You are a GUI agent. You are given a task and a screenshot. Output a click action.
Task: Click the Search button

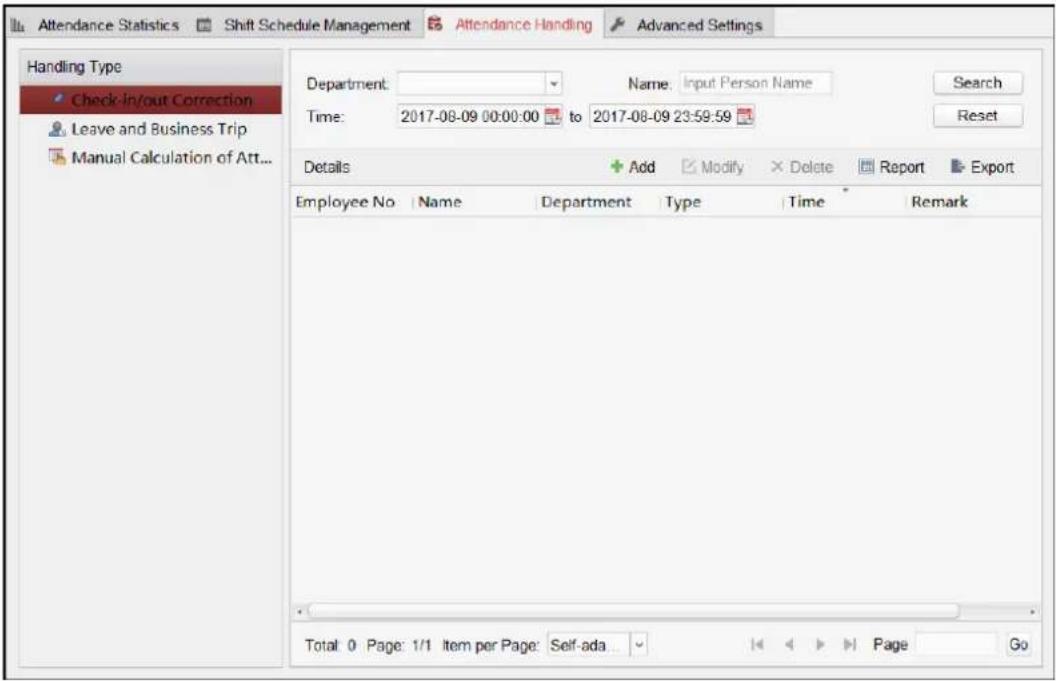[x=977, y=83]
